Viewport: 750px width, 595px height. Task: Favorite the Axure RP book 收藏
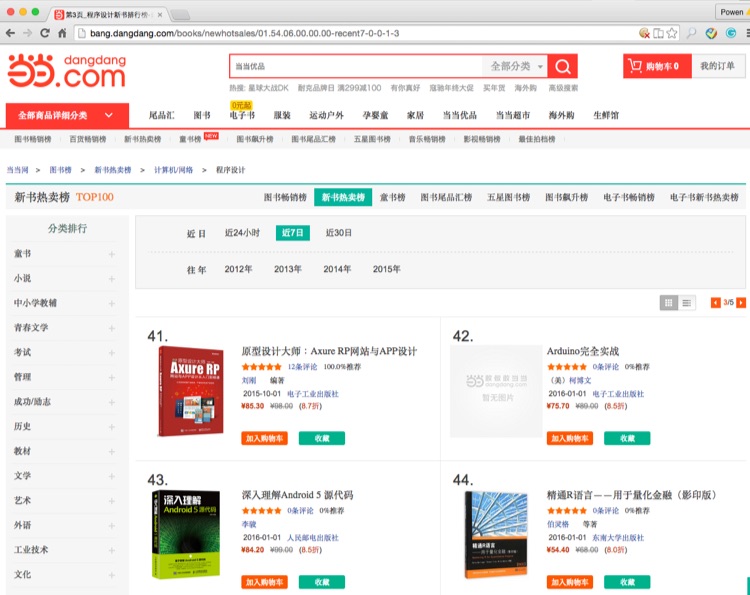[322, 438]
